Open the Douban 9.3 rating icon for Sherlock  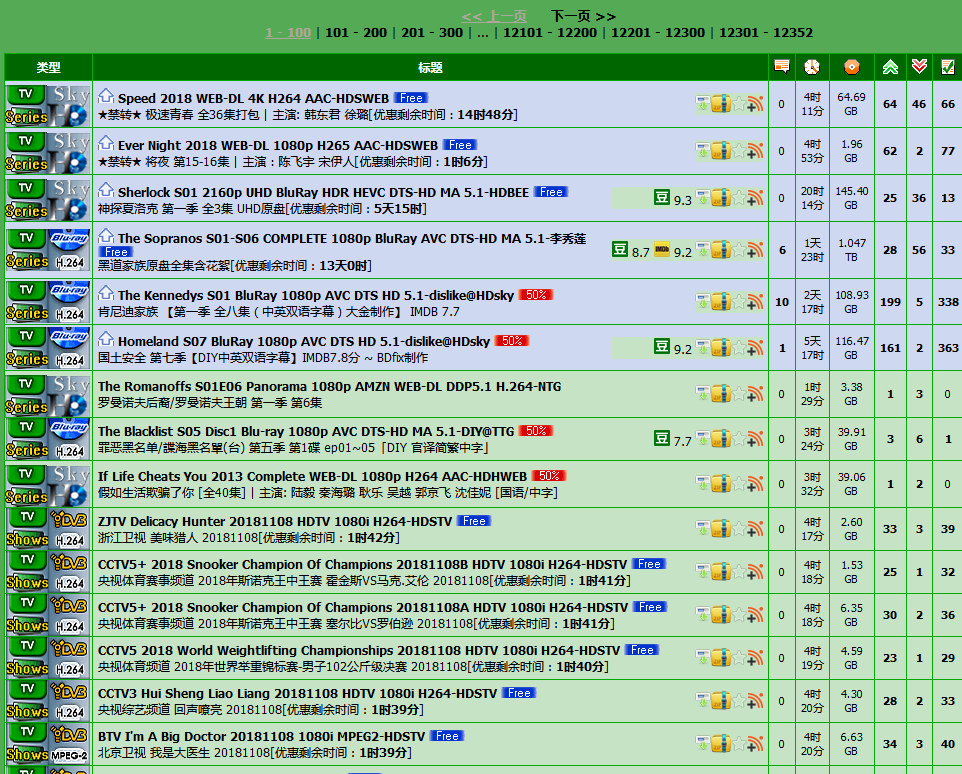click(661, 197)
